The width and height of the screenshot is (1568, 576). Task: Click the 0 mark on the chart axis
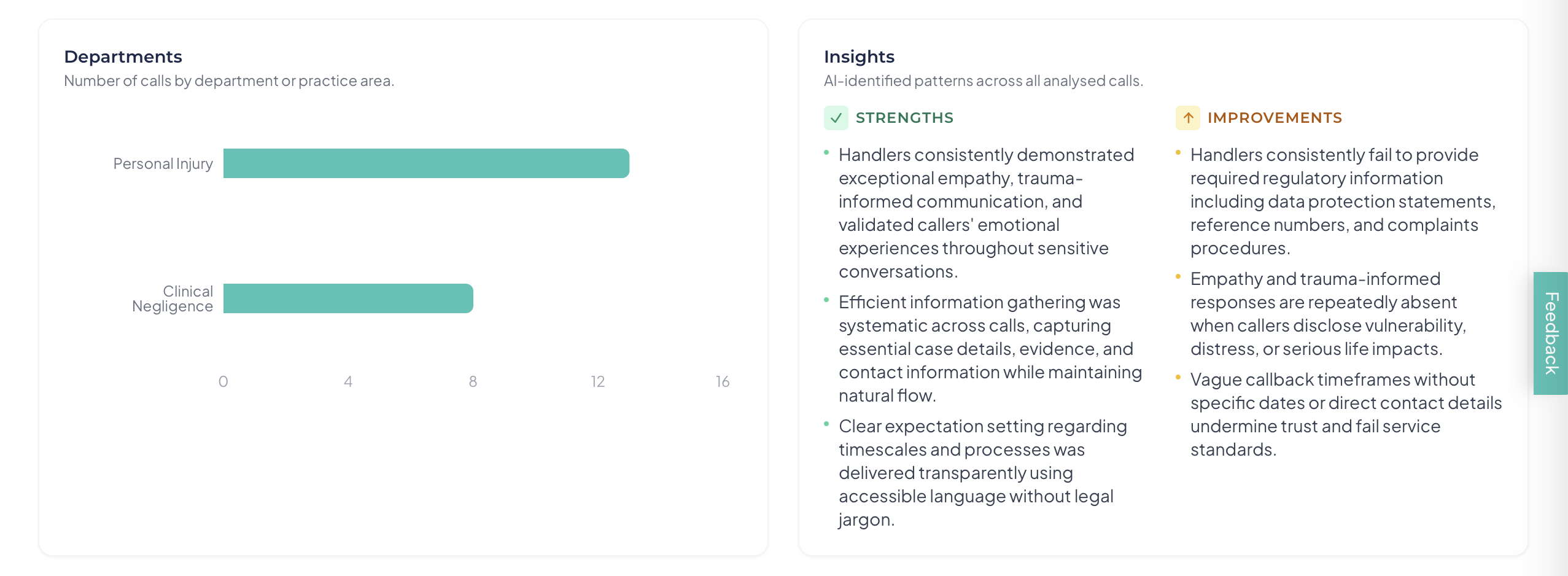(224, 381)
